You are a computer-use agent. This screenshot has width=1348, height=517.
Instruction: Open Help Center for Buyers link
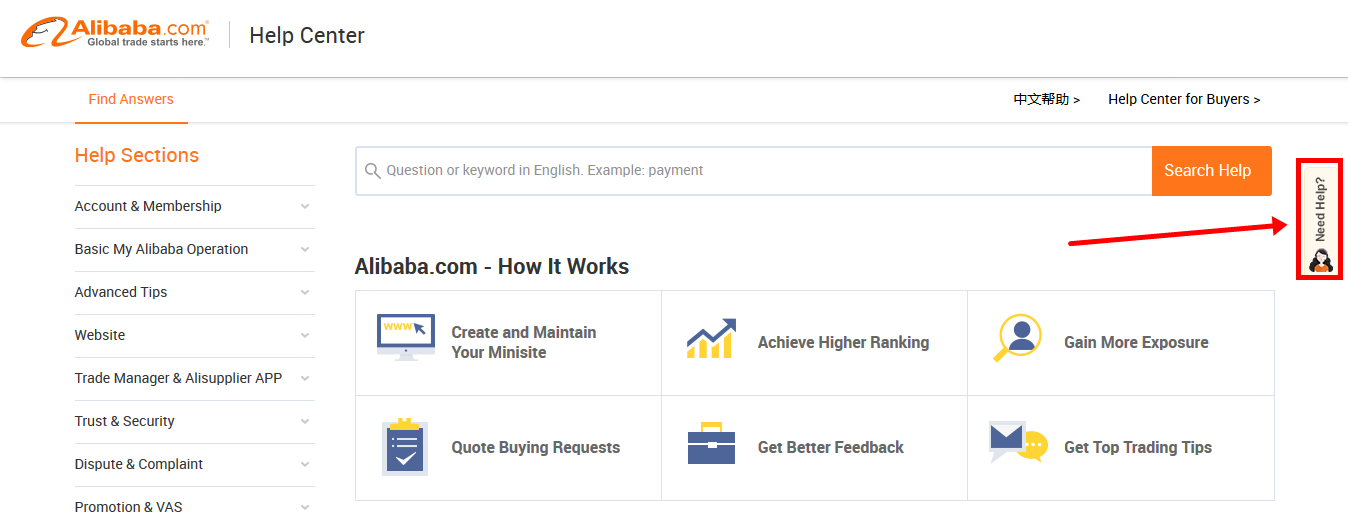(1184, 100)
